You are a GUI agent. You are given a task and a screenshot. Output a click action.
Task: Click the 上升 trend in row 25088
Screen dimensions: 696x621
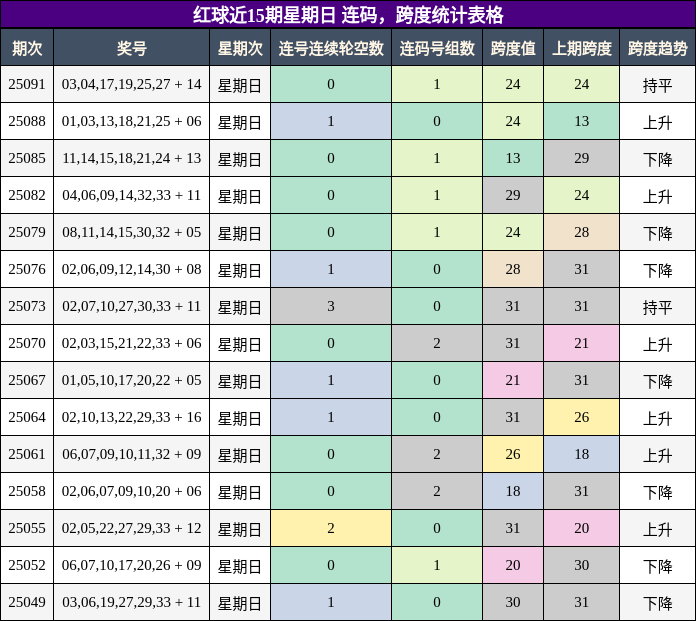coord(657,122)
